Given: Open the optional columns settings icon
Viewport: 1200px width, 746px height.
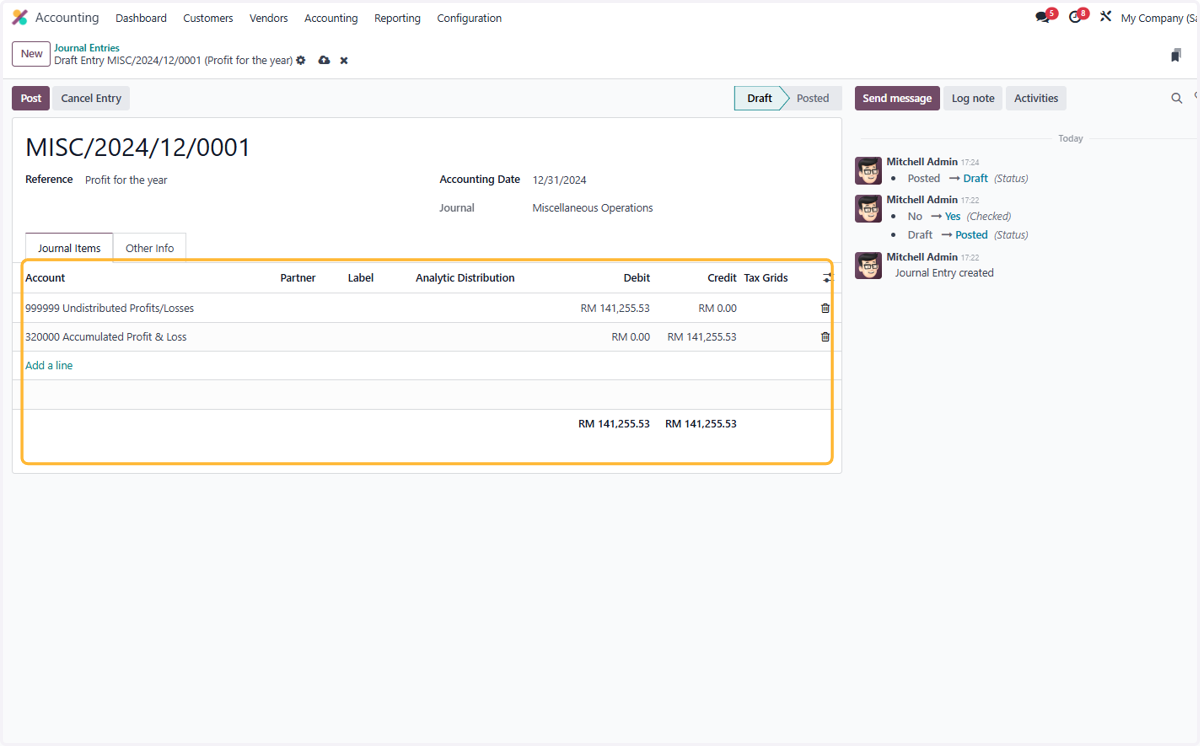Looking at the screenshot, I should point(826,278).
